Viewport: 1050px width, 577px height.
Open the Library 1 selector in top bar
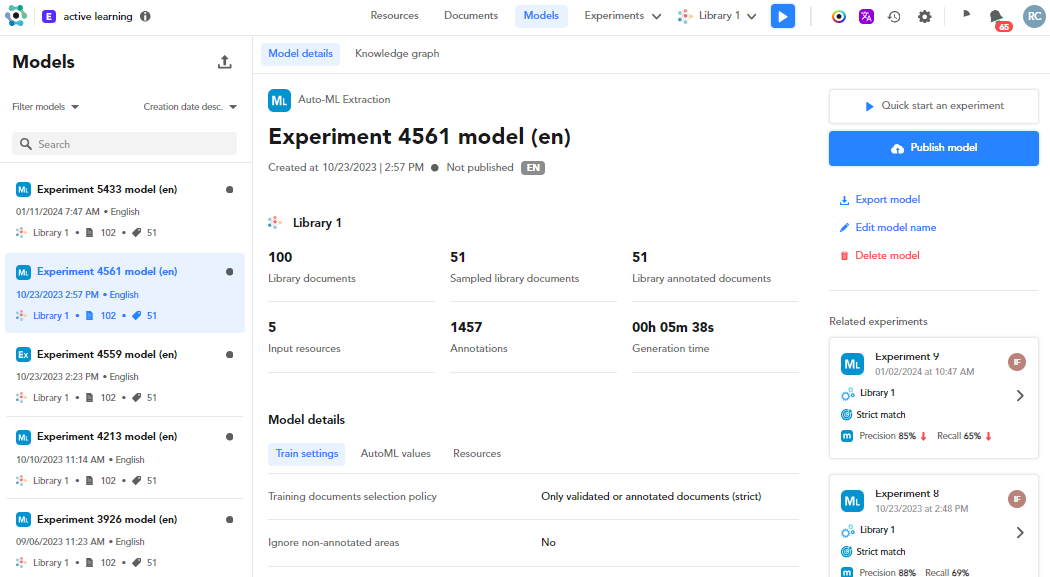click(x=717, y=16)
